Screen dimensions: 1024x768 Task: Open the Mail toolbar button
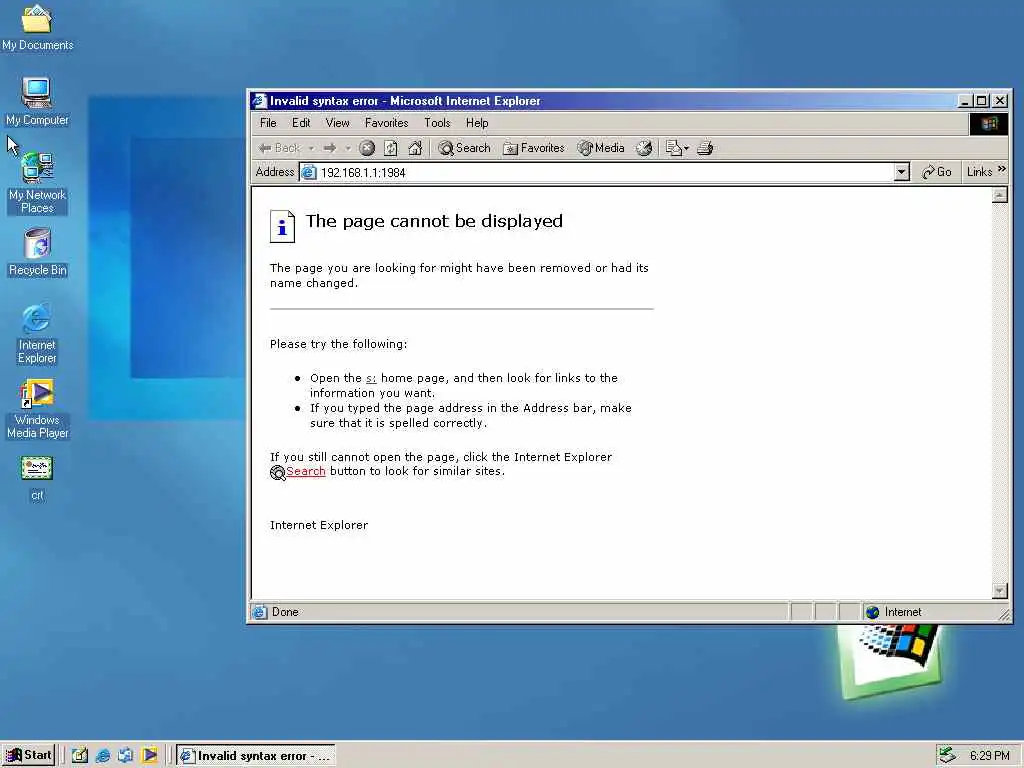pyautogui.click(x=673, y=148)
